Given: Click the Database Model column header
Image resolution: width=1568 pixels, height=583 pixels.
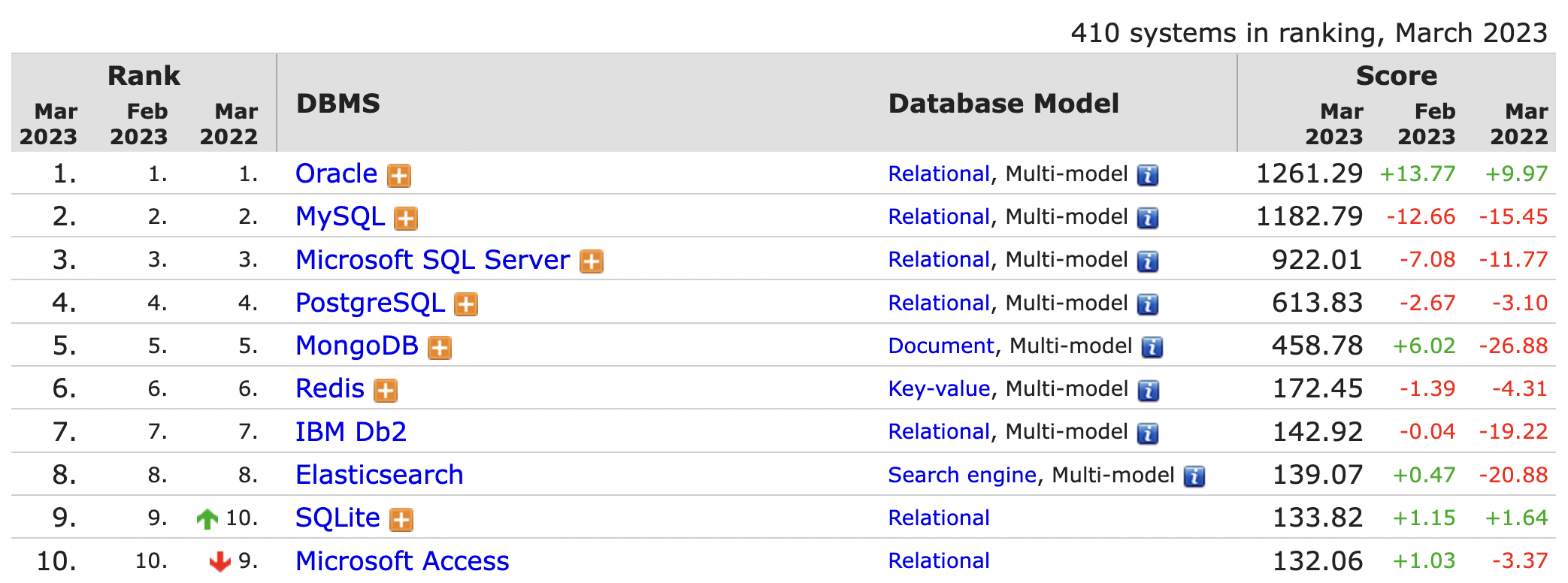Looking at the screenshot, I should [1003, 104].
